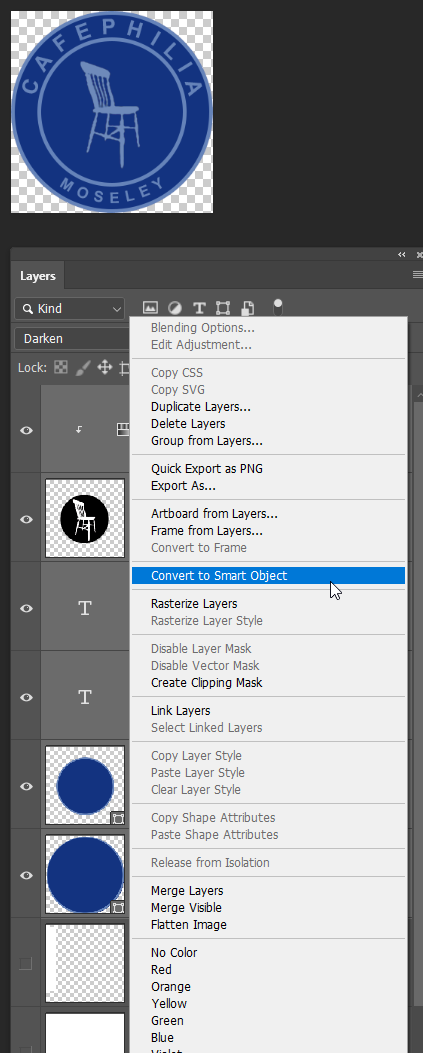This screenshot has width=423, height=1053.
Task: Choose Link Layers
Action: point(181,711)
